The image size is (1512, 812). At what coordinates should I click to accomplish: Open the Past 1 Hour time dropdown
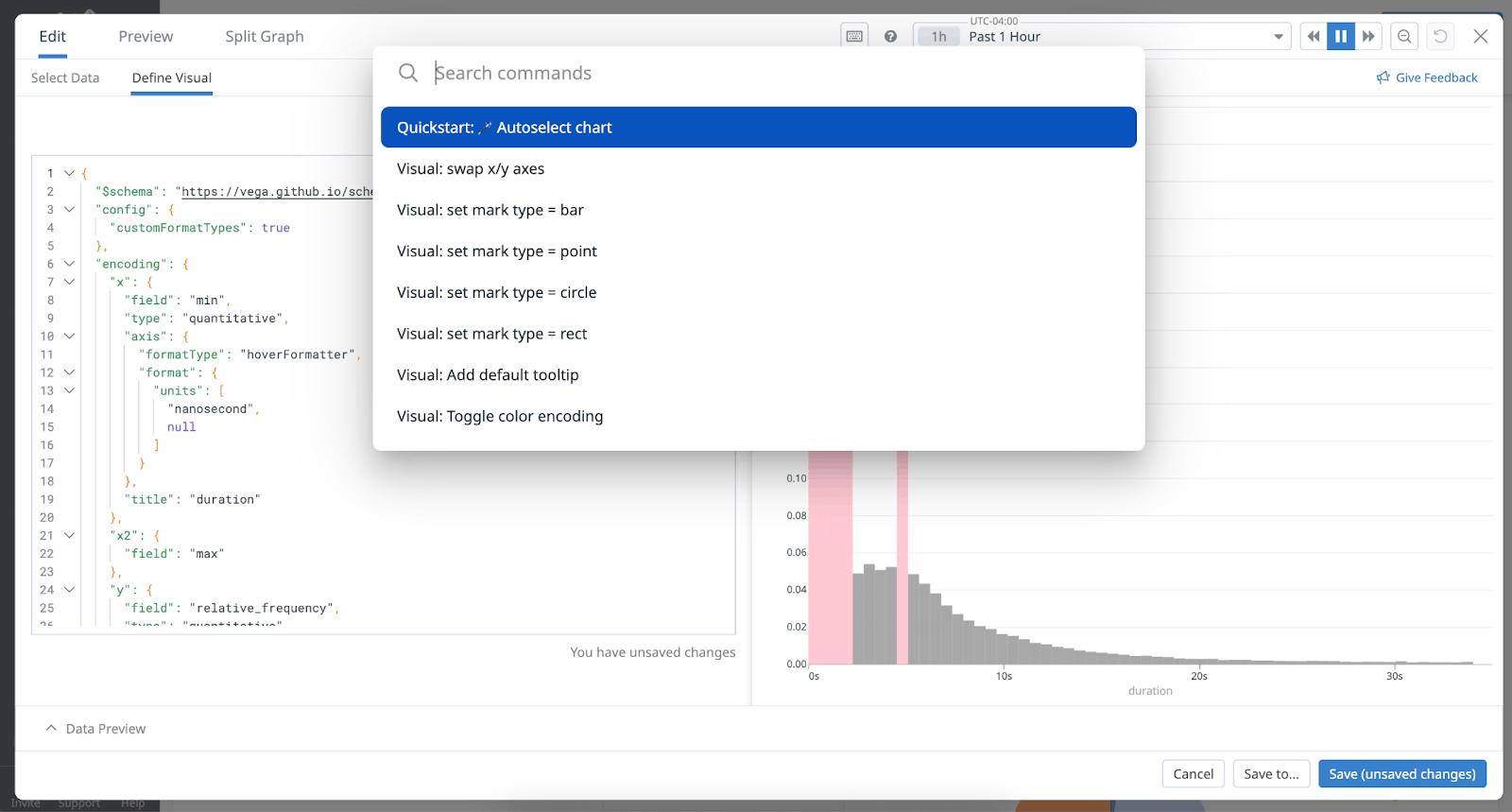(1278, 37)
